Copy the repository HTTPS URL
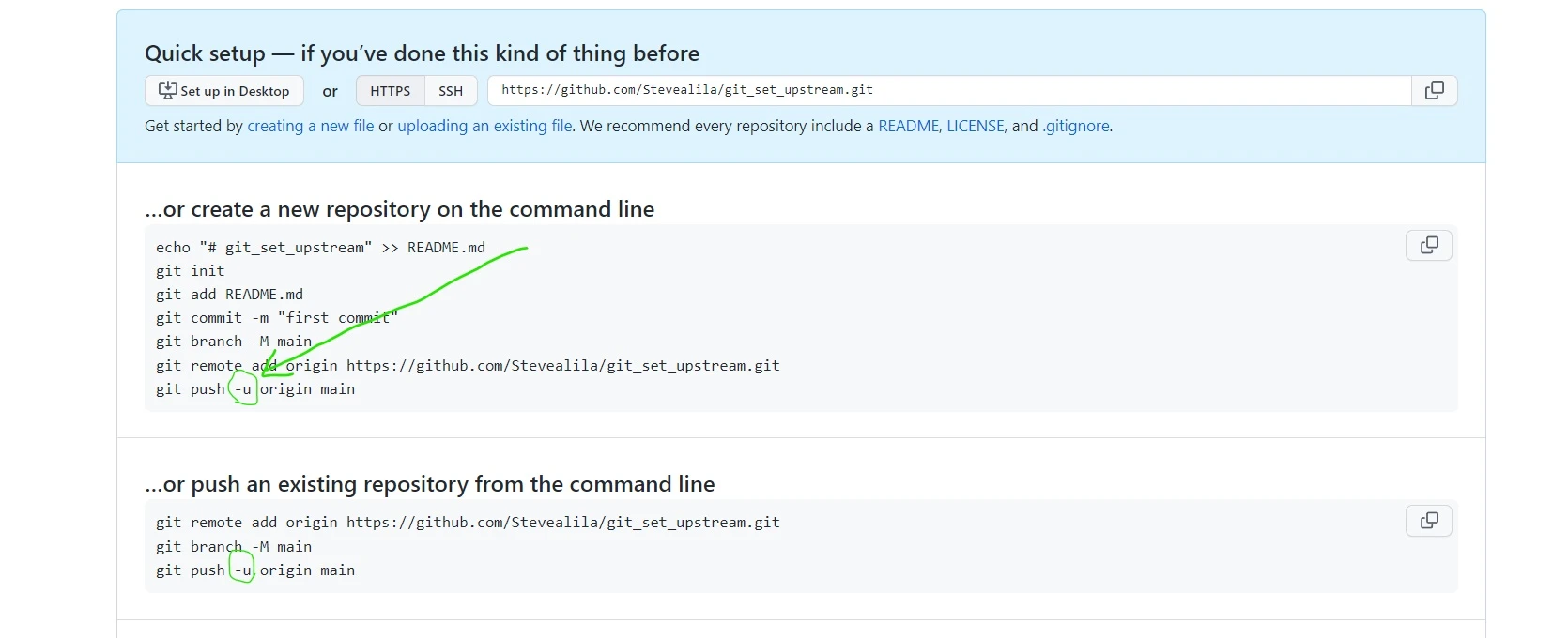 pyautogui.click(x=1434, y=90)
